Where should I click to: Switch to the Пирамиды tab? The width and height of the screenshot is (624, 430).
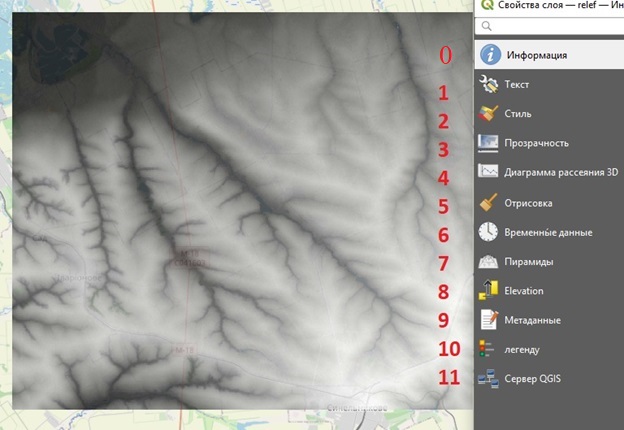click(x=549, y=262)
